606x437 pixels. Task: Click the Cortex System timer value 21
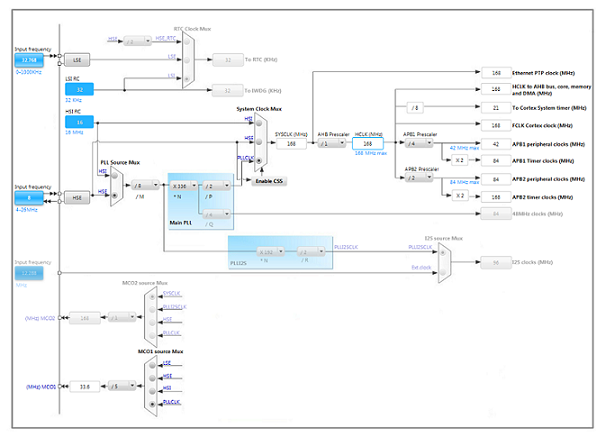pos(496,108)
